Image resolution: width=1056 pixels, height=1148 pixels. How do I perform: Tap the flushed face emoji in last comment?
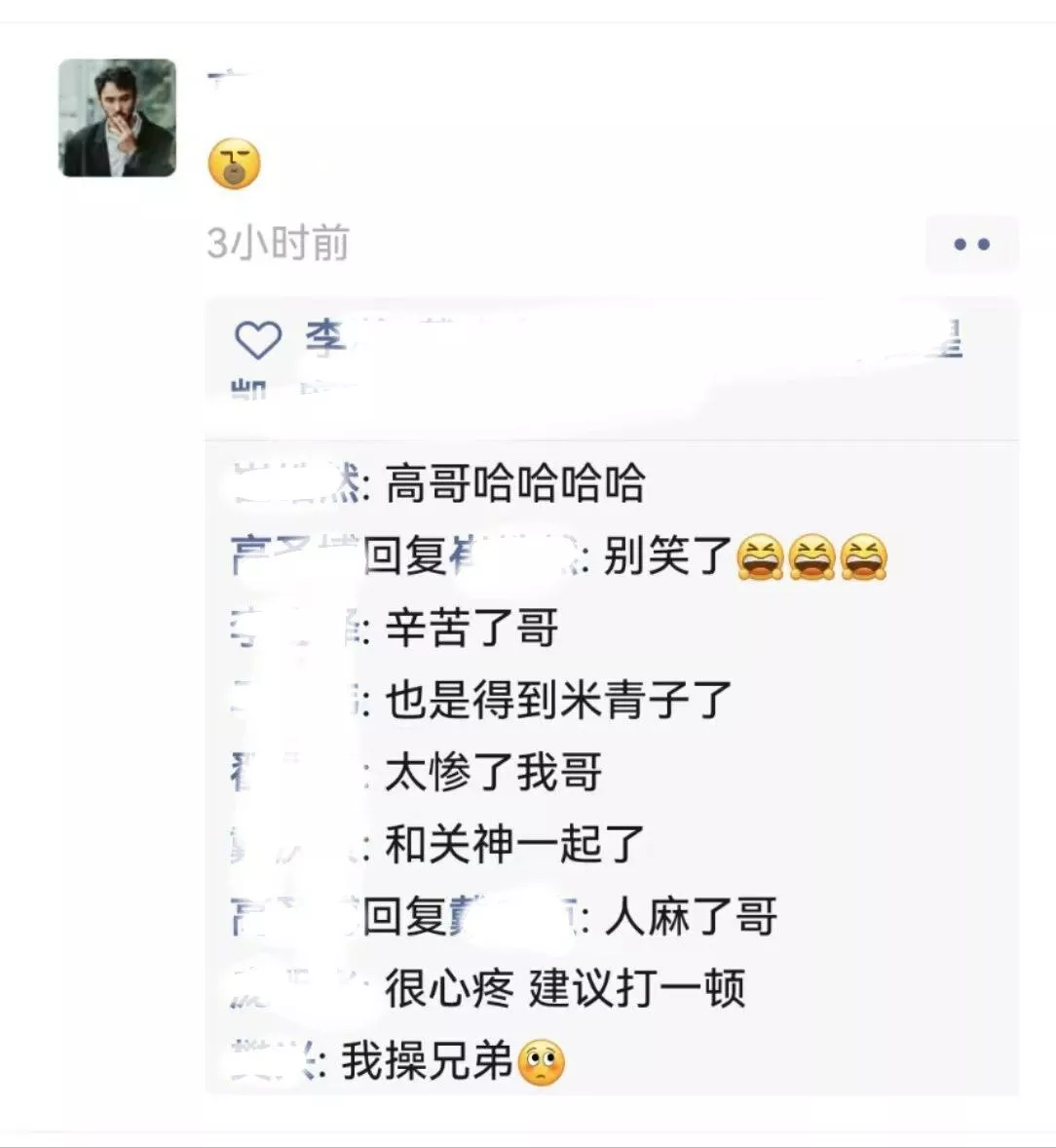542,1062
